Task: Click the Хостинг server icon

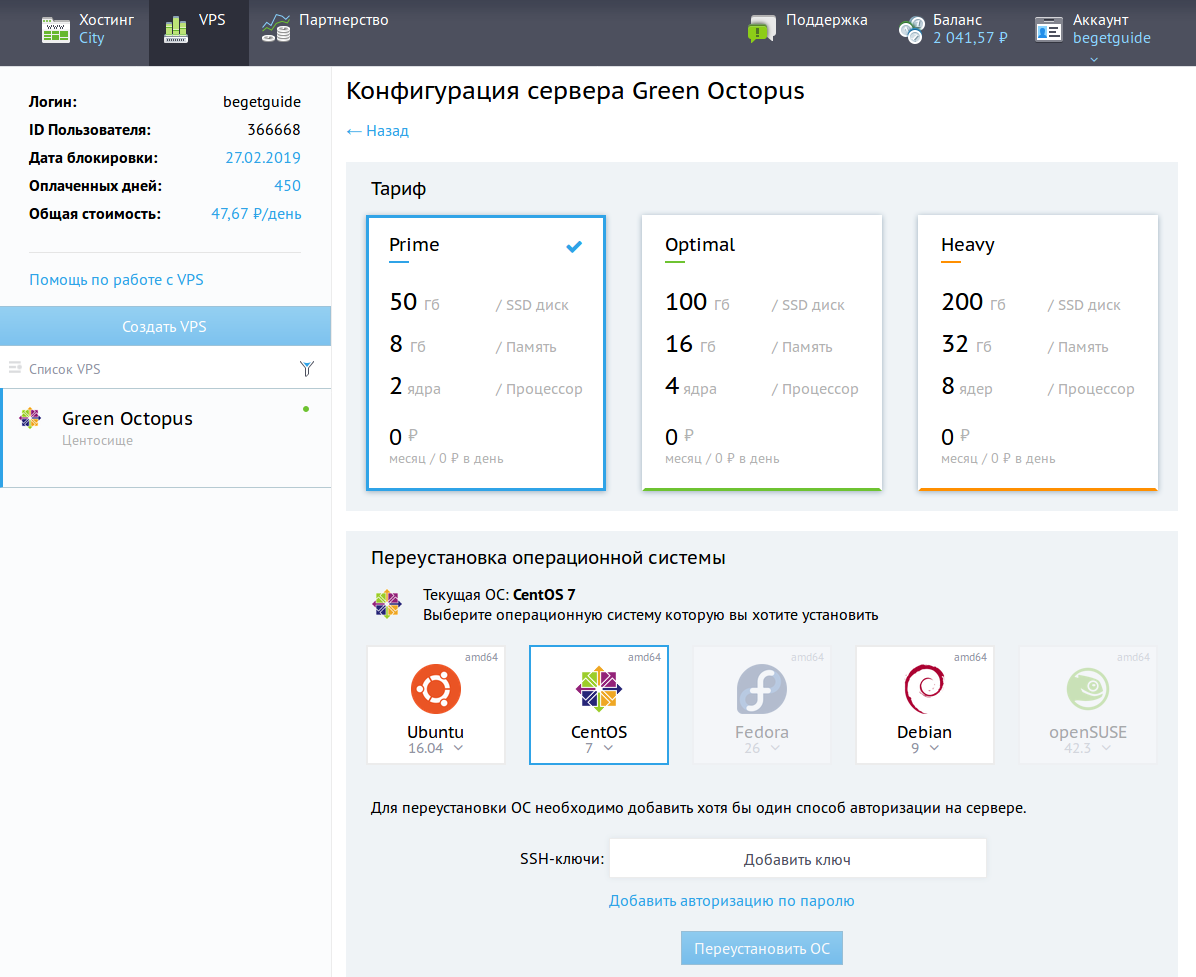Action: [x=56, y=29]
